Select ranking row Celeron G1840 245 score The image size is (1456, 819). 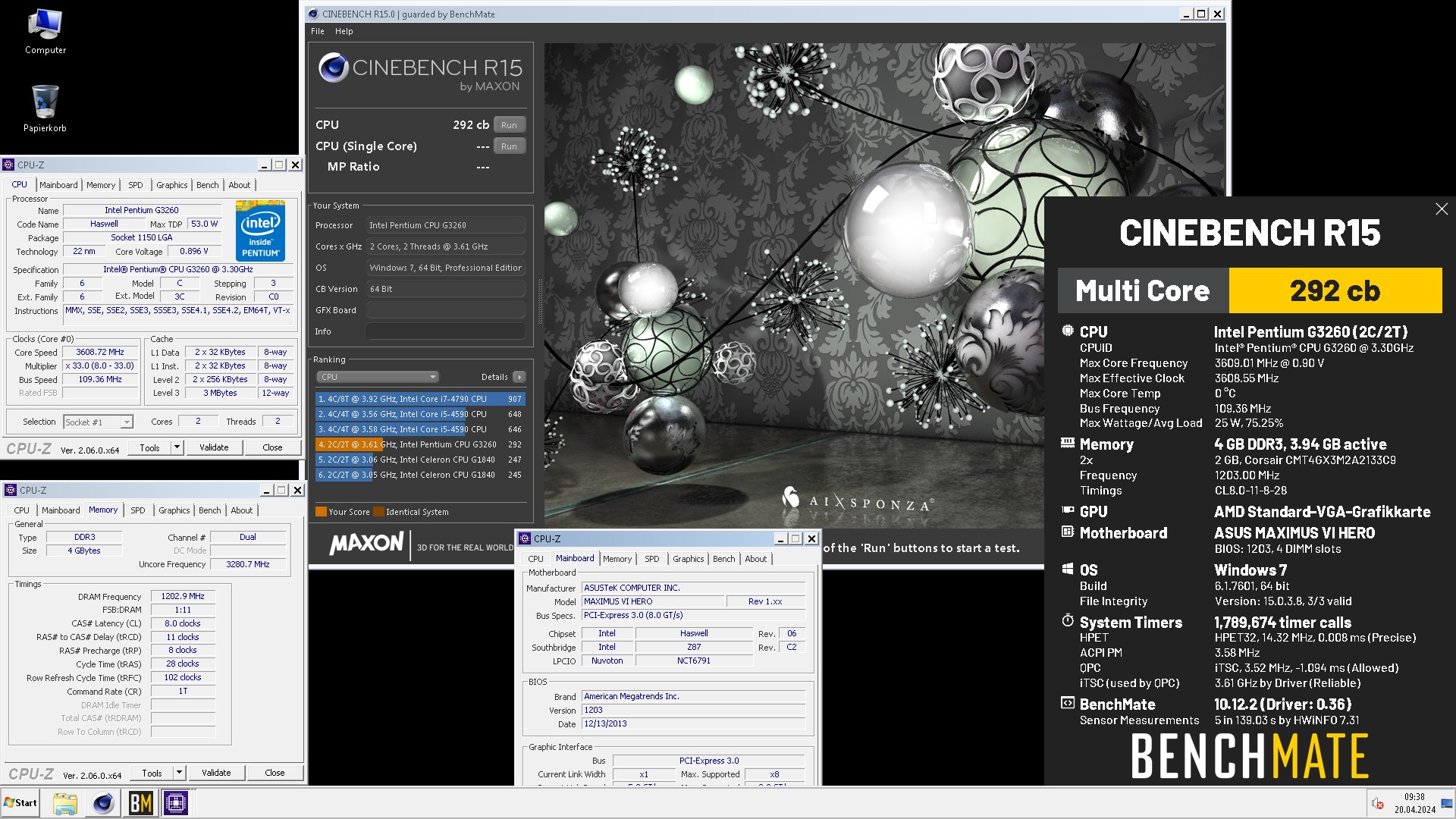(420, 475)
